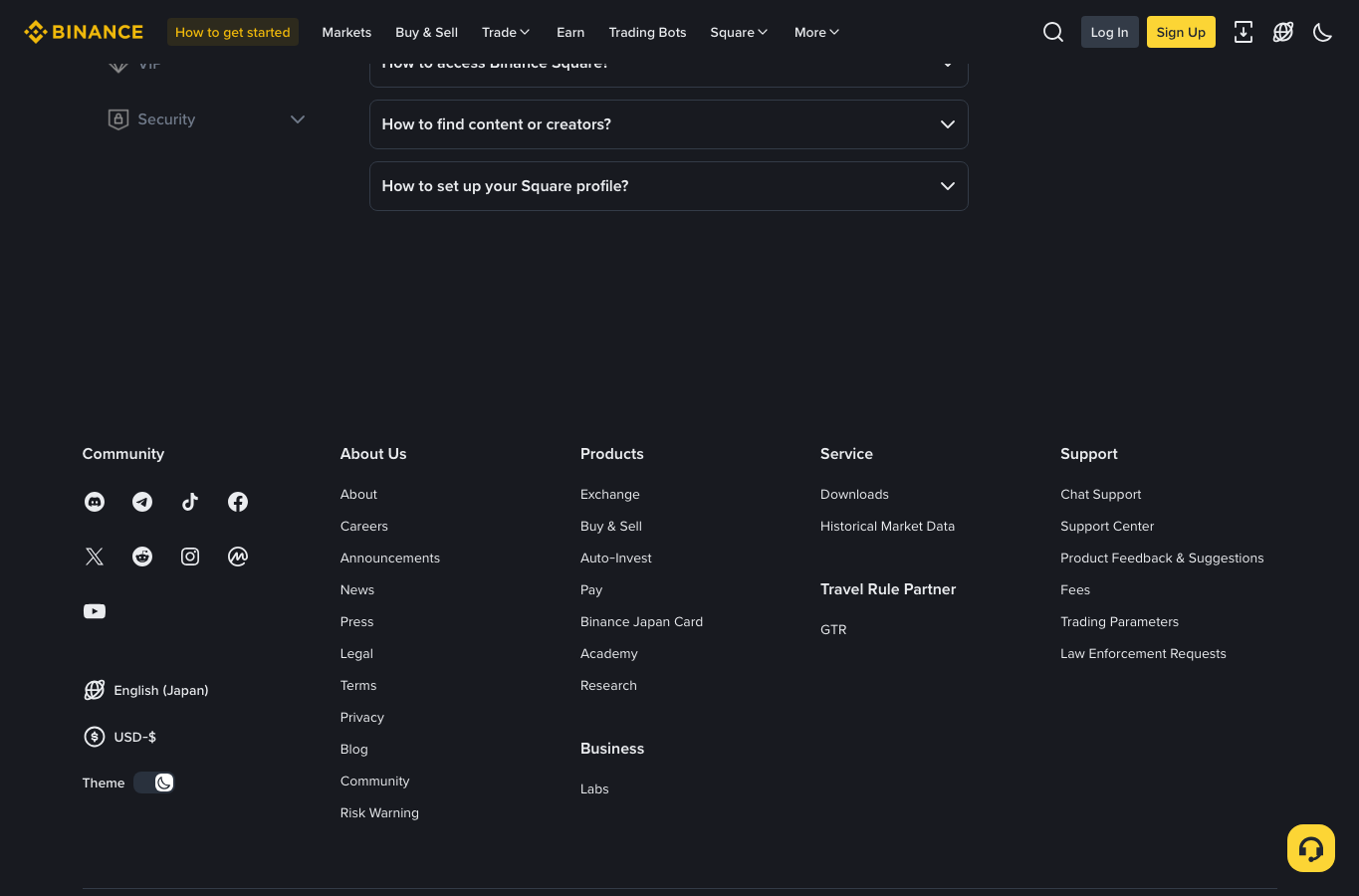Open the Risk Warning link
1359x896 pixels.
379,812
